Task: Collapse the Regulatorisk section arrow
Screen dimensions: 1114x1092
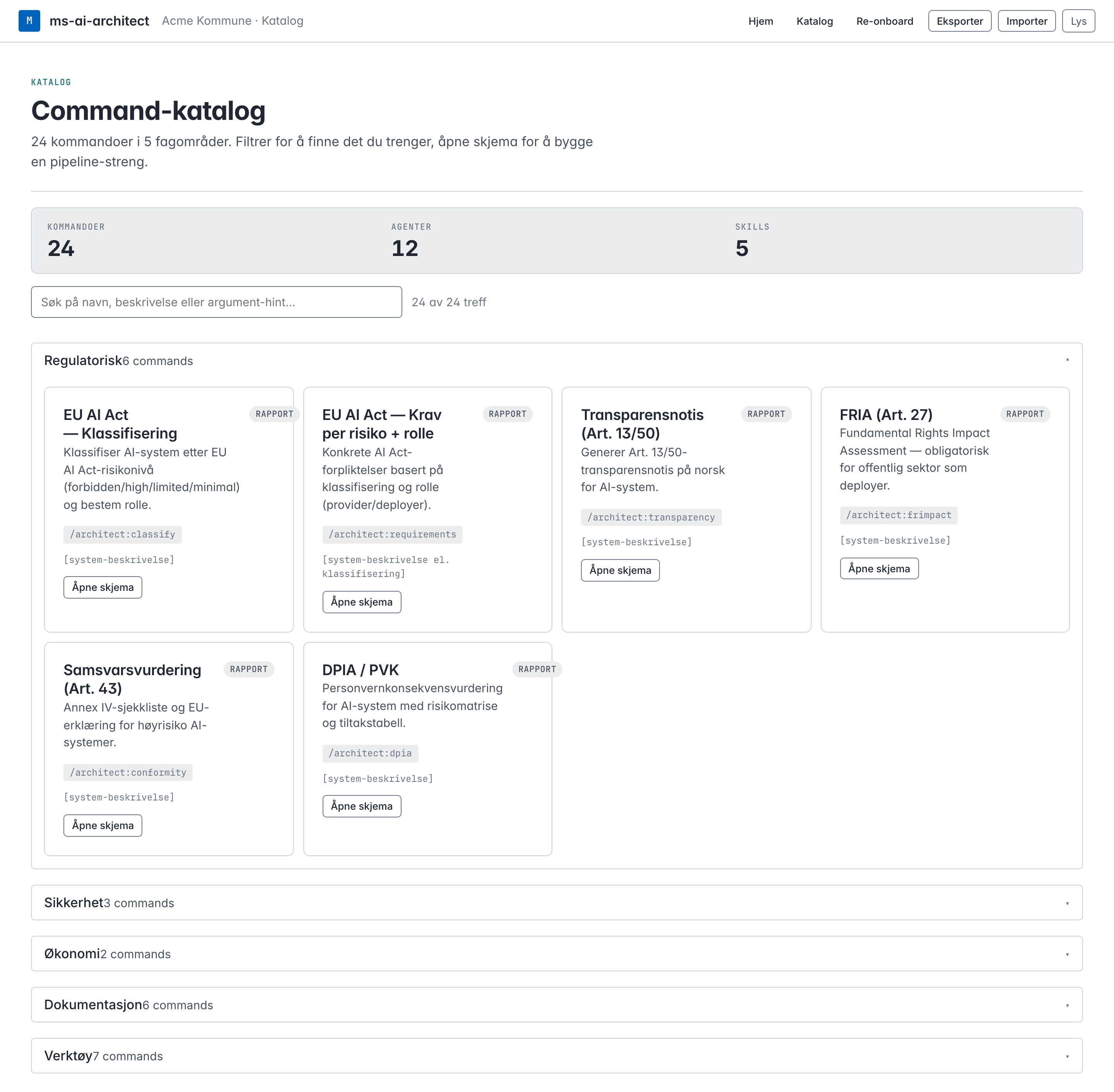Action: (x=1067, y=360)
